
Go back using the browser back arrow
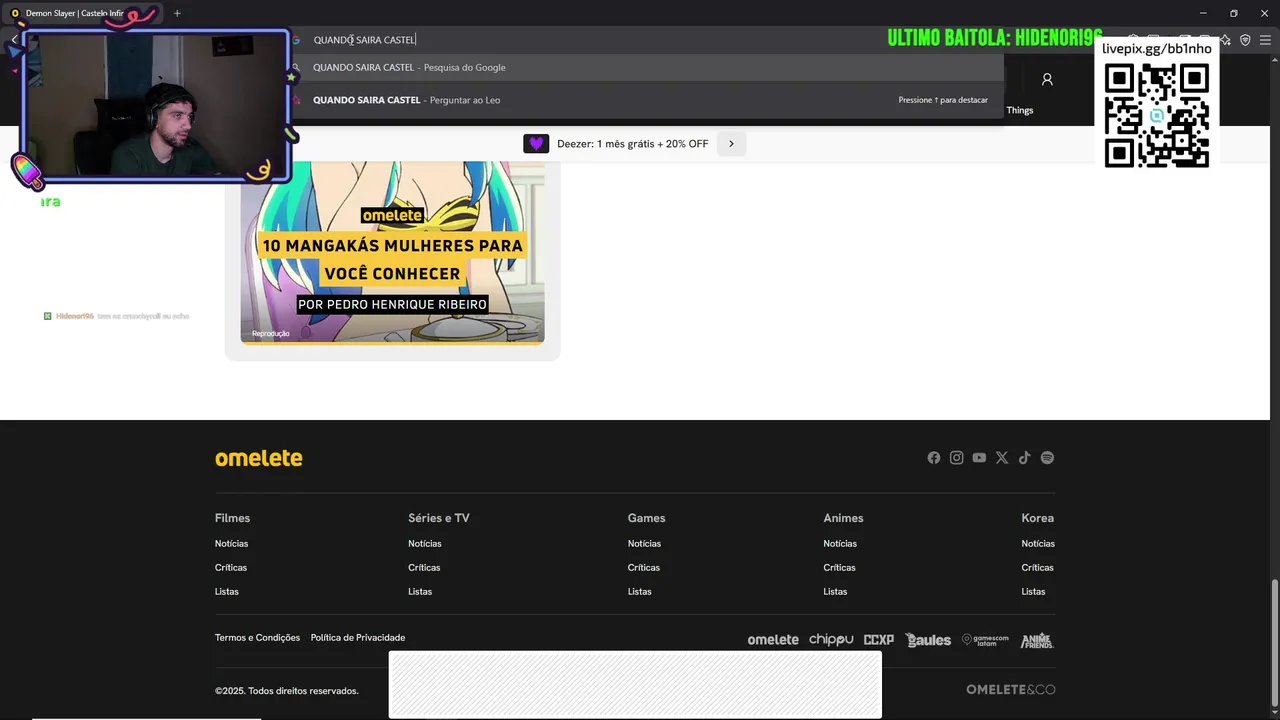point(14,40)
